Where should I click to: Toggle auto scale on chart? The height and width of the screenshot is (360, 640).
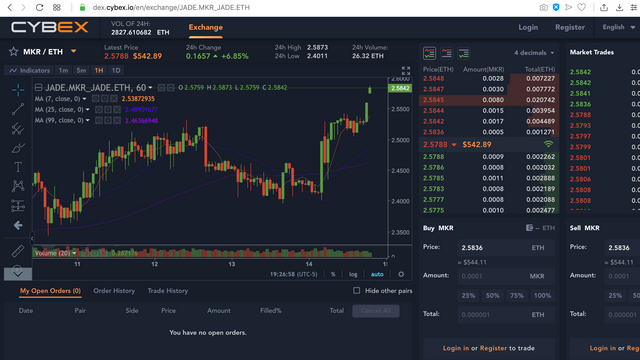(377, 274)
